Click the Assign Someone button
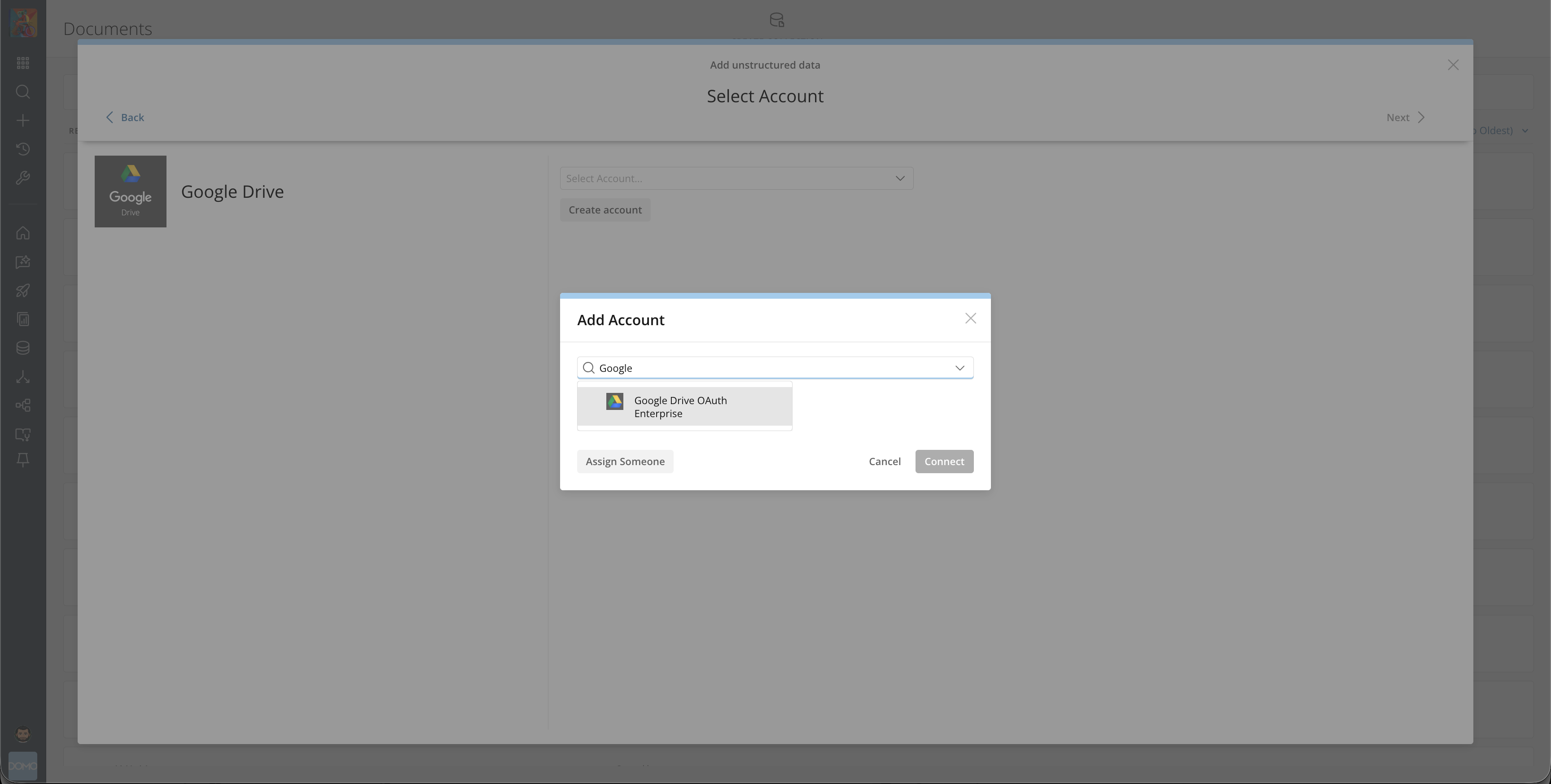The width and height of the screenshot is (1551, 784). click(625, 462)
